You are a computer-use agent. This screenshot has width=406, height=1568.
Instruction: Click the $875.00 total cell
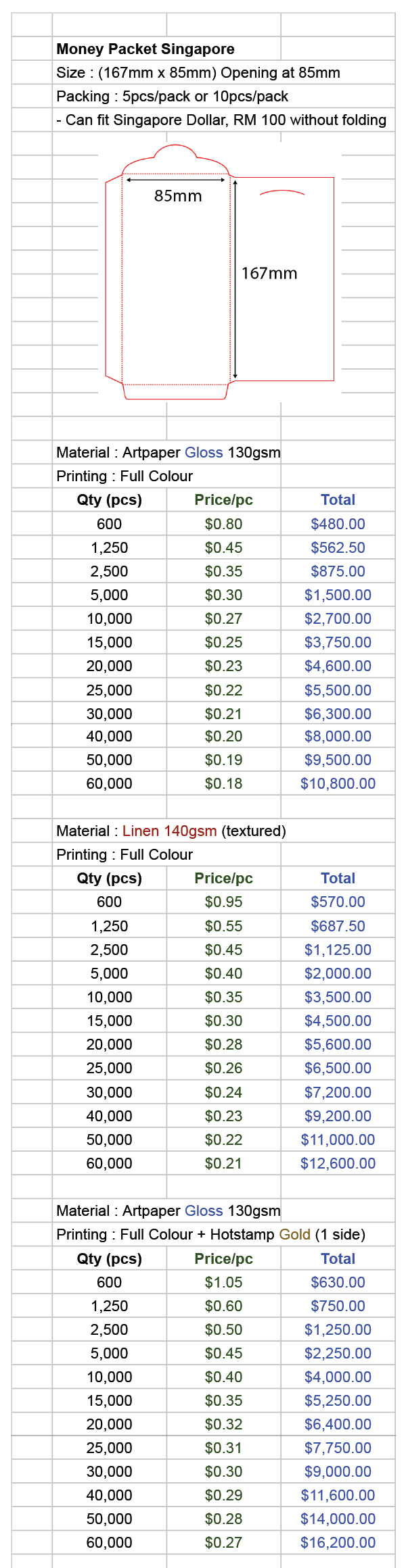pyautogui.click(x=338, y=571)
